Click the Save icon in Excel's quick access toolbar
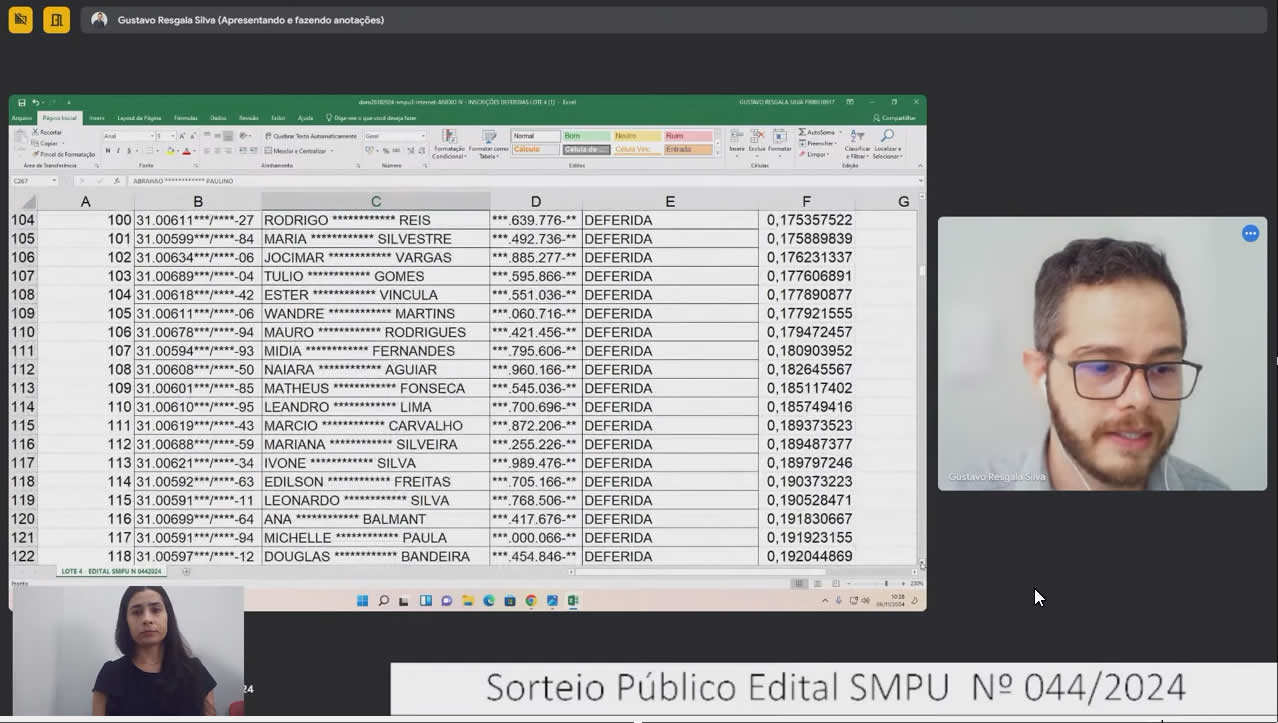Viewport: 1278px width, 723px height. click(x=22, y=102)
